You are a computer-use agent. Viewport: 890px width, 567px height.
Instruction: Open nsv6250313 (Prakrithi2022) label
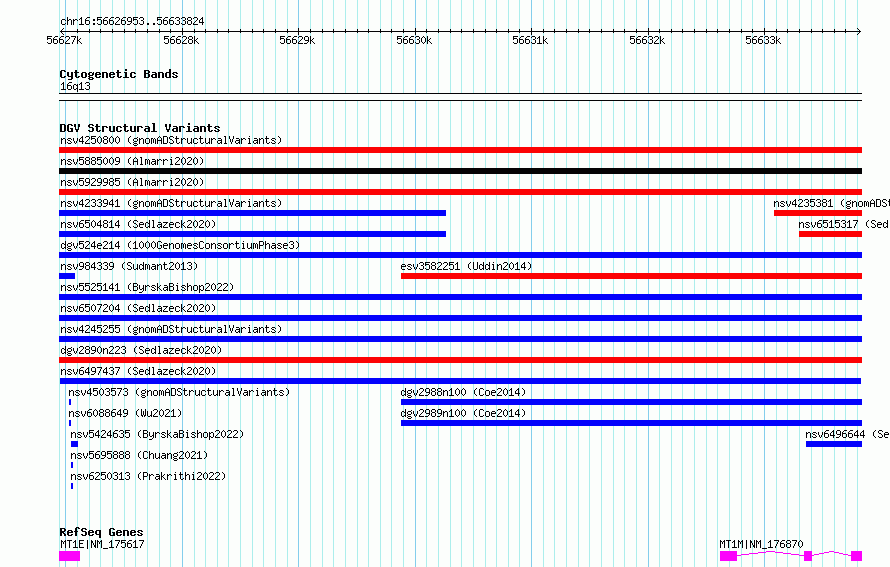(x=148, y=476)
